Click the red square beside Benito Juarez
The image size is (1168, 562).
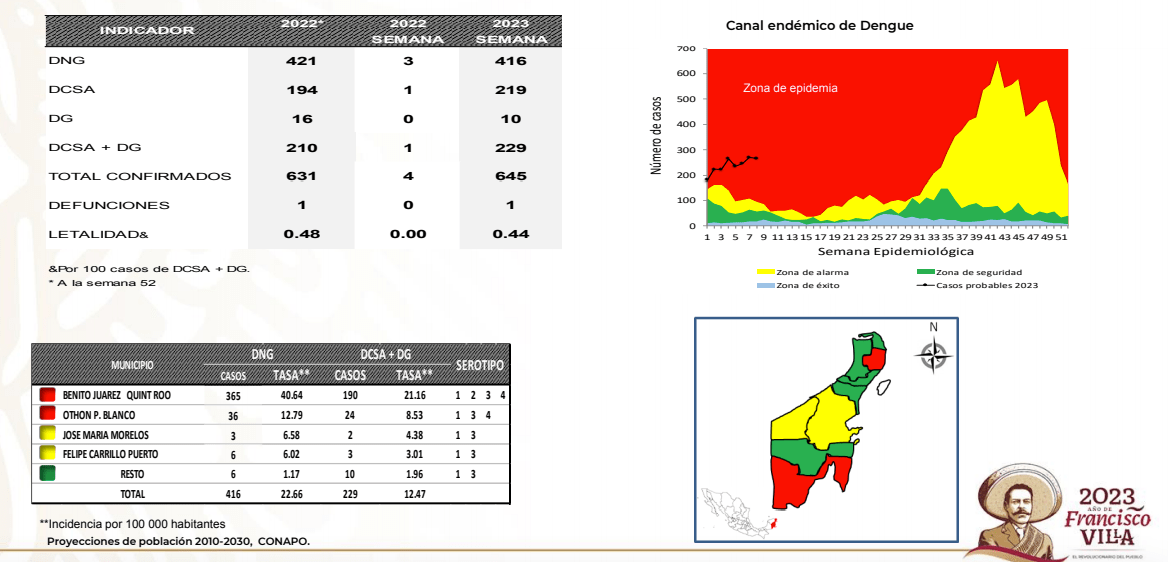point(45,395)
